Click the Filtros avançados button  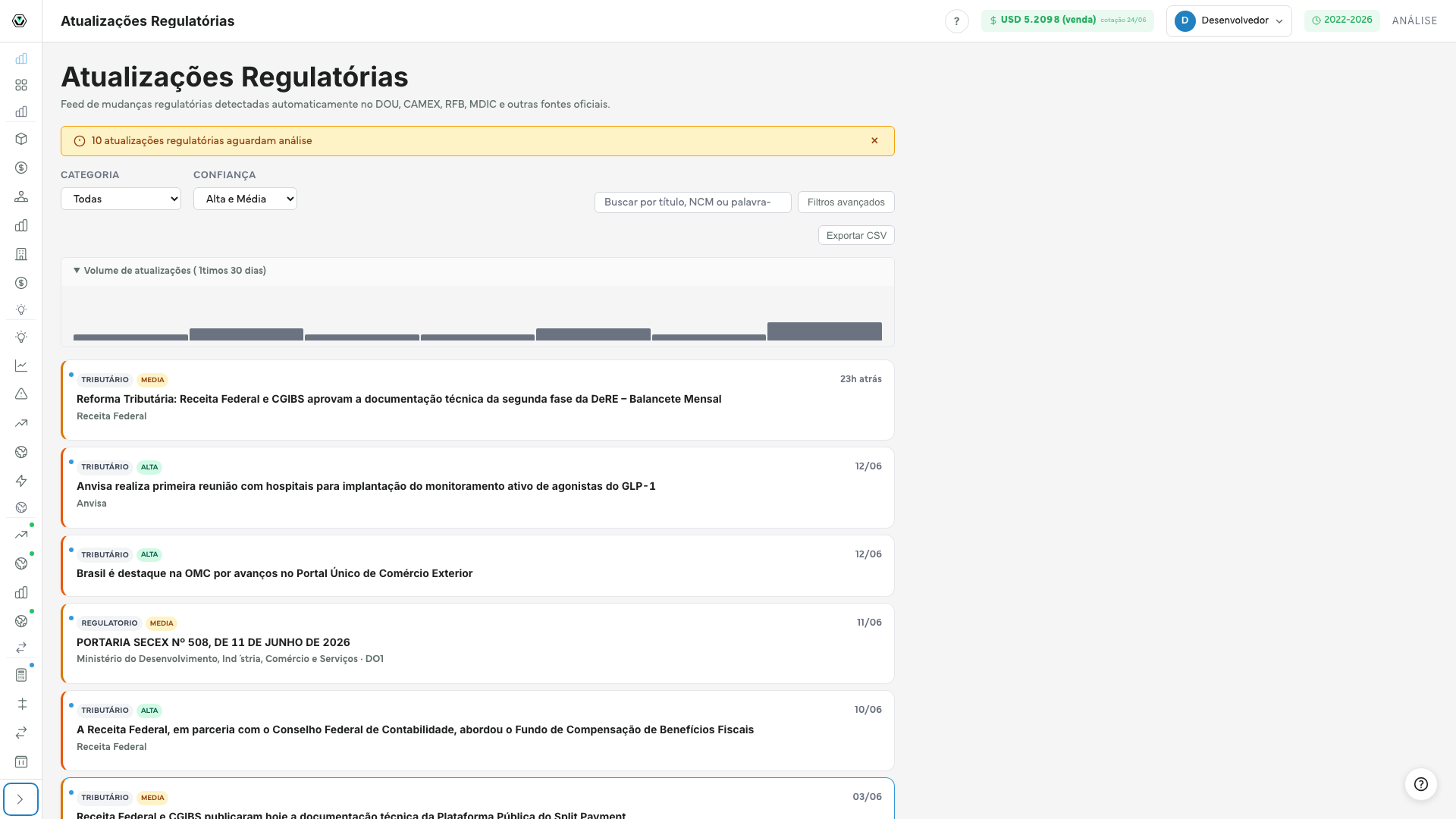846,202
